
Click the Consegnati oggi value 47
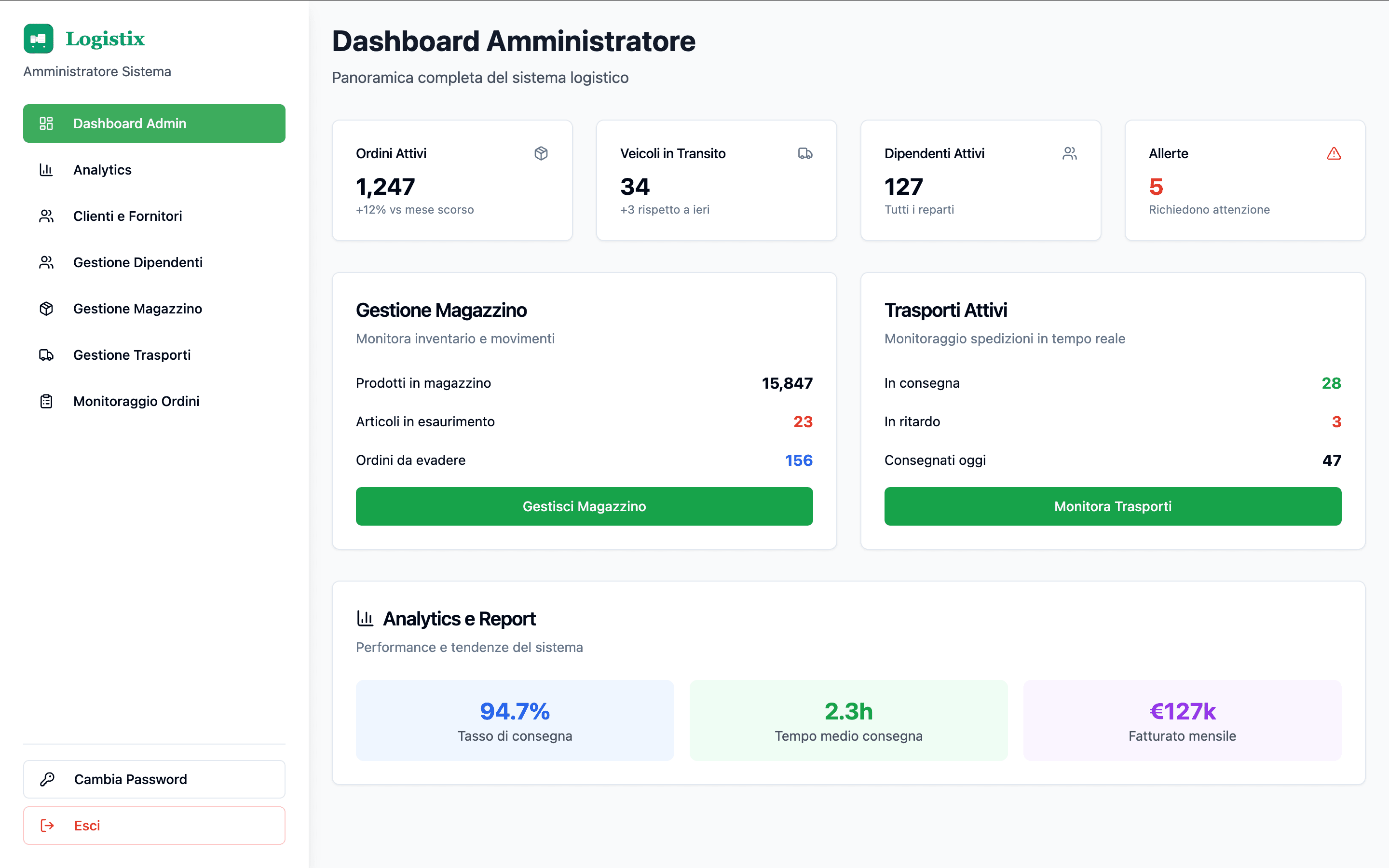coord(1332,460)
